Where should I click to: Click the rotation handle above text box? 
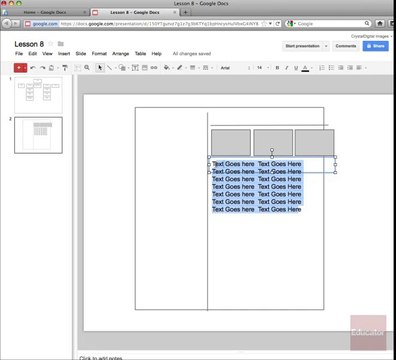click(272, 150)
